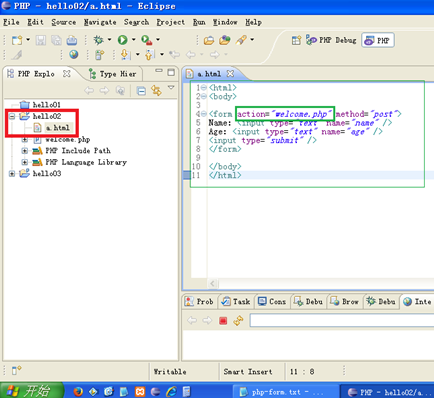434x398 pixels.
Task: Click the Next Annotation arrow icon
Action: pos(125,54)
